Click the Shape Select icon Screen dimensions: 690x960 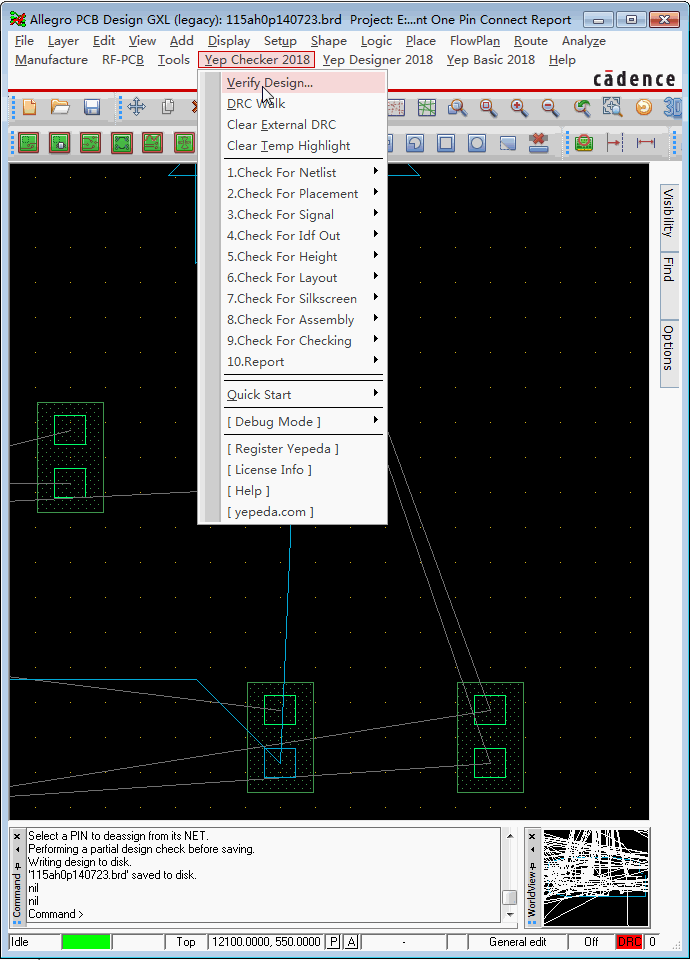508,143
